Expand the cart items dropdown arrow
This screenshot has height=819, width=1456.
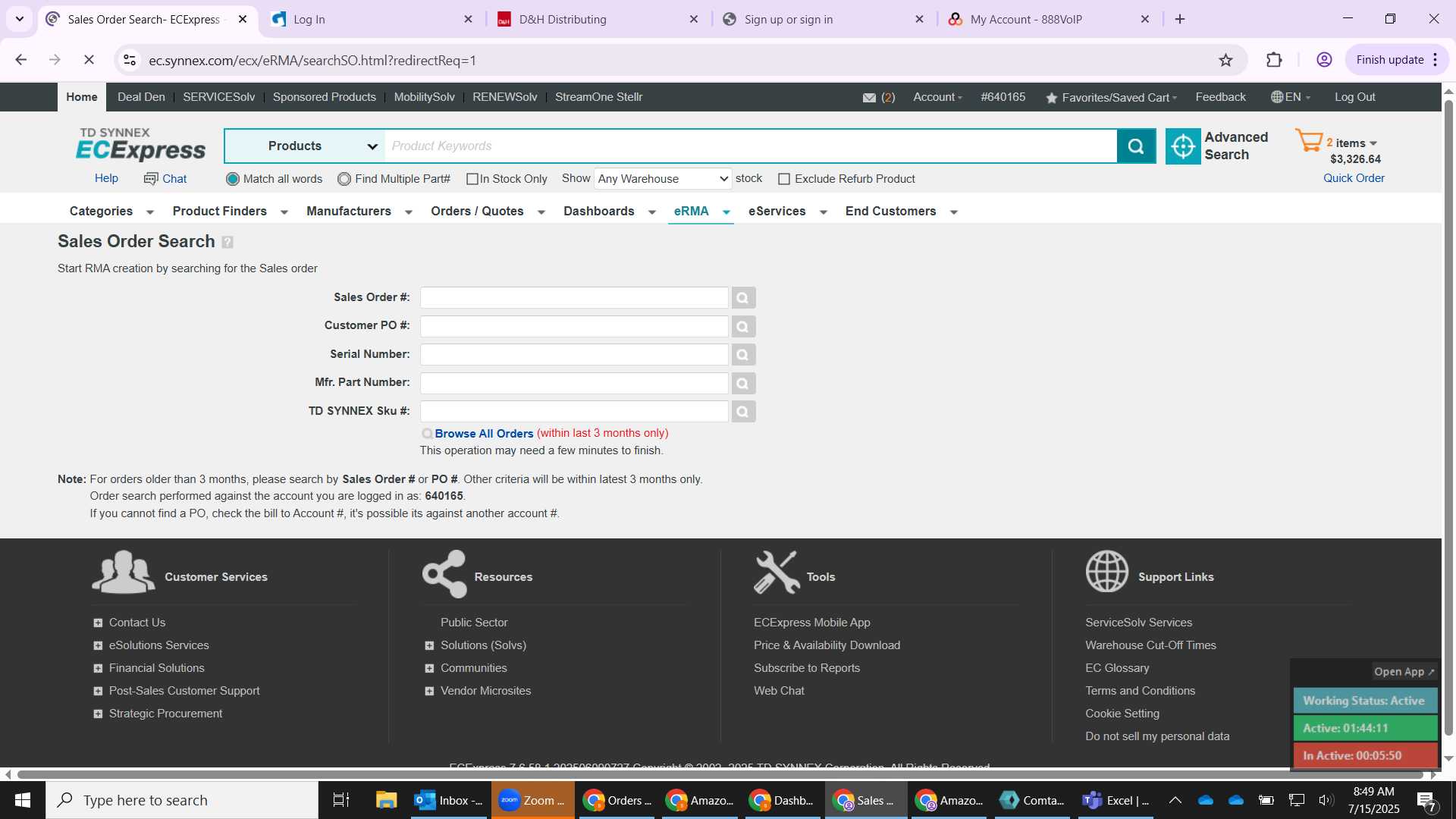pyautogui.click(x=1373, y=143)
